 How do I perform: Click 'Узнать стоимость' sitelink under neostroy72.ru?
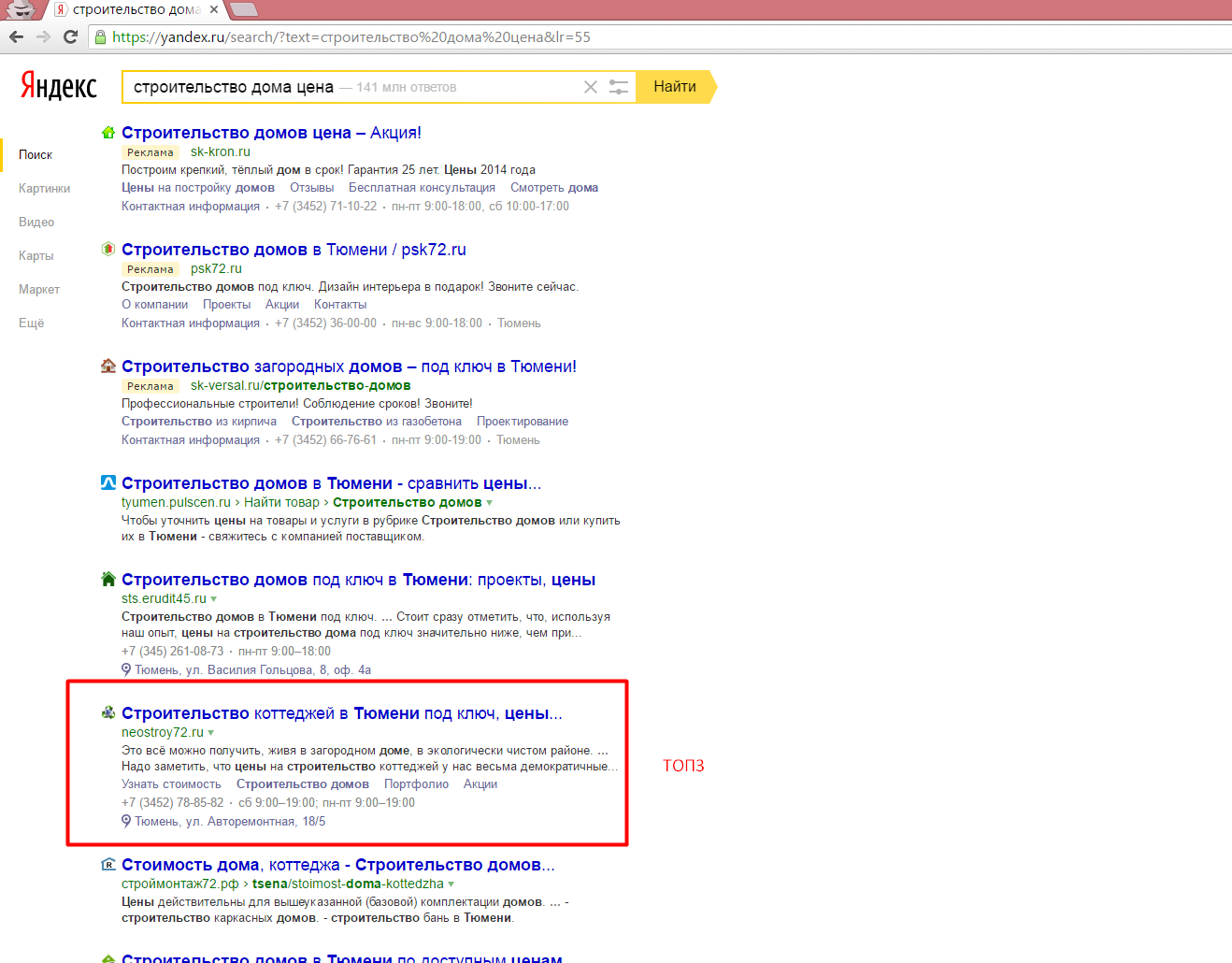click(171, 784)
